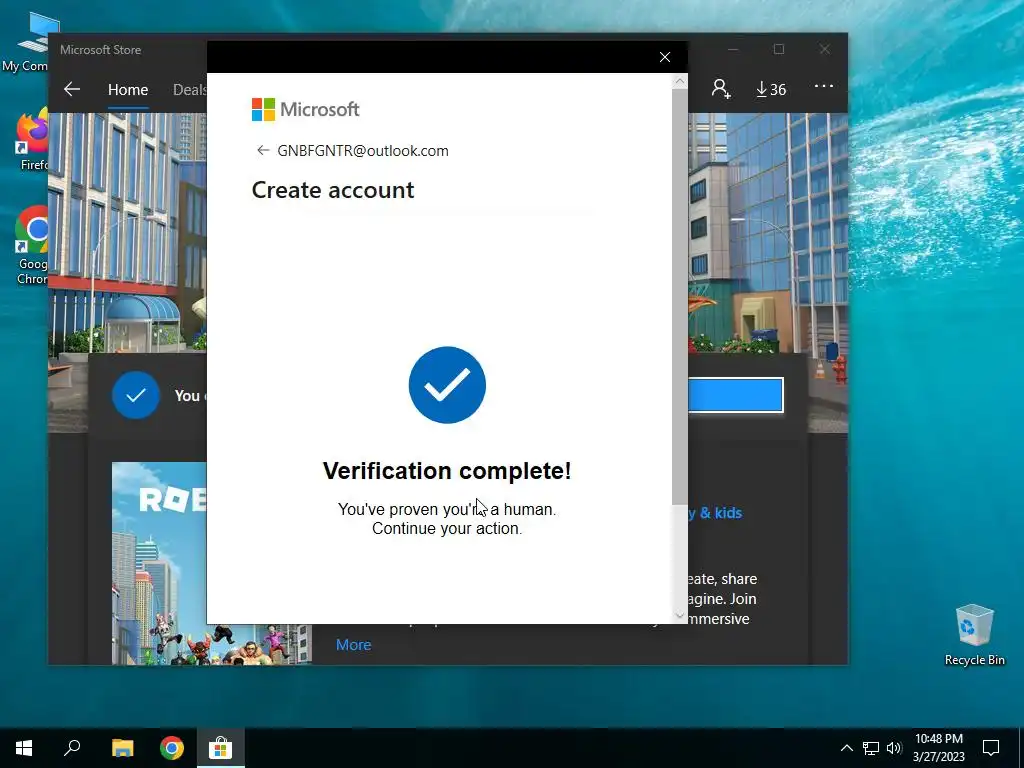
Task: Click the dialog scrollbar down arrow
Action: pyautogui.click(x=680, y=615)
